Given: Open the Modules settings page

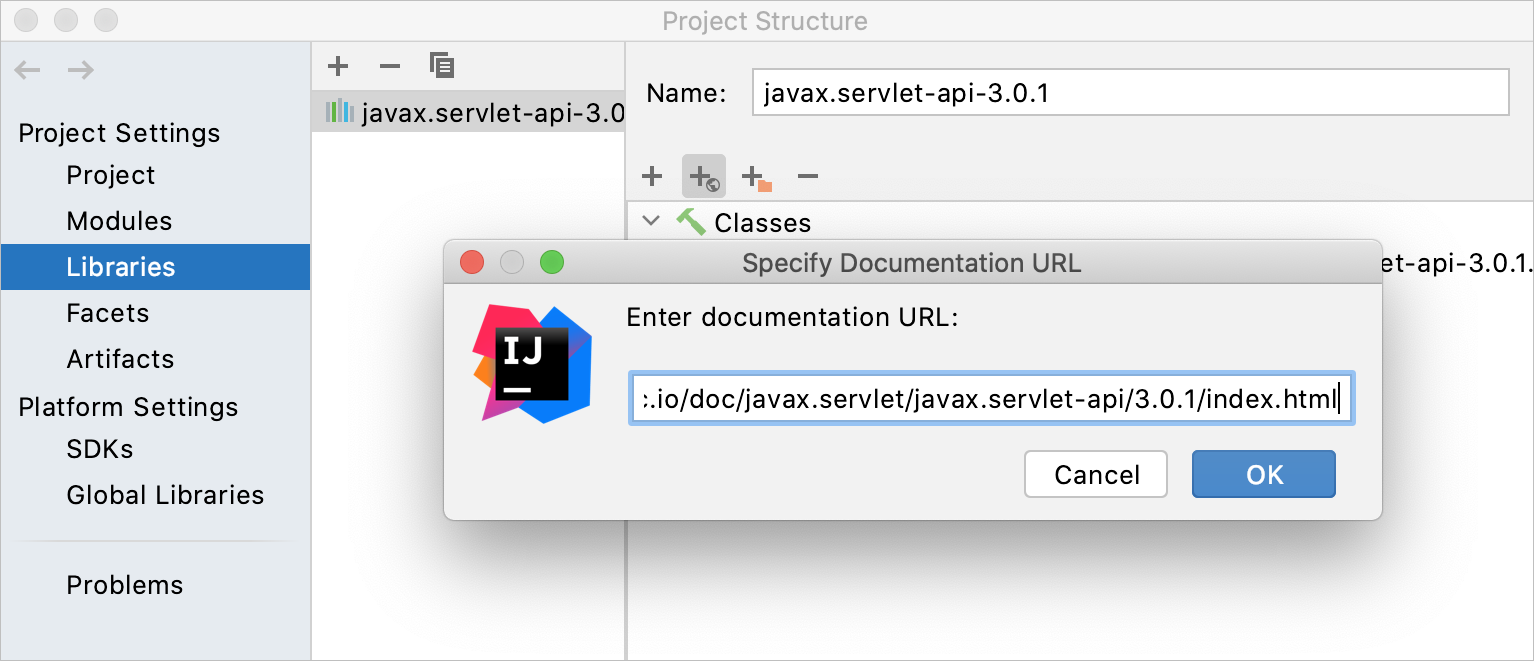Looking at the screenshot, I should [x=119, y=221].
